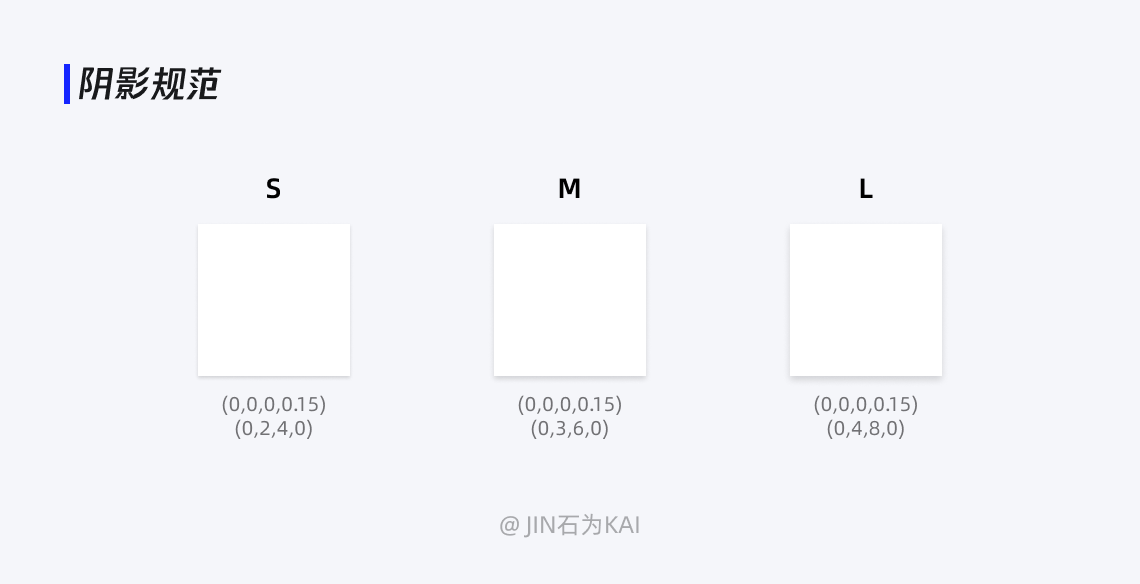Click the blue vertical bar beside the title
This screenshot has width=1140, height=584.
point(67,84)
